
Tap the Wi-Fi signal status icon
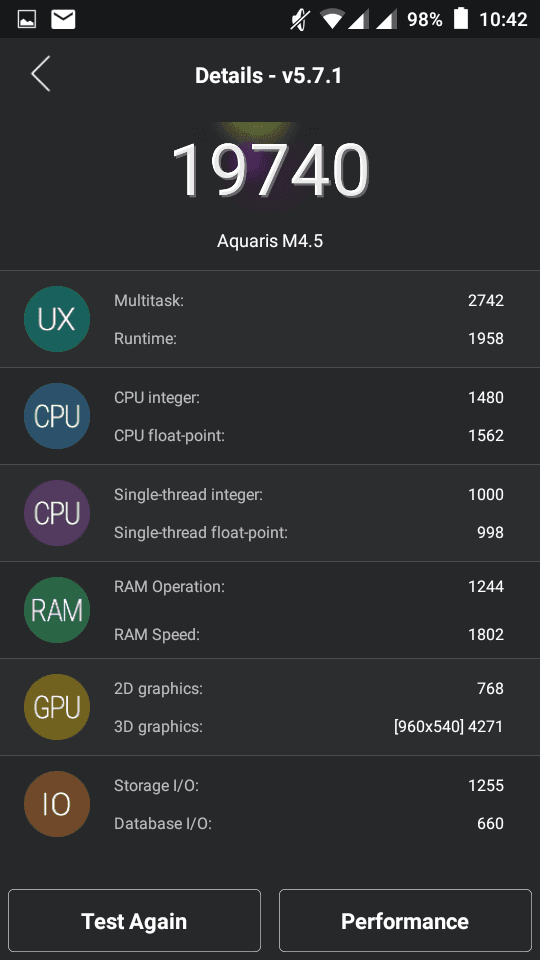332,20
